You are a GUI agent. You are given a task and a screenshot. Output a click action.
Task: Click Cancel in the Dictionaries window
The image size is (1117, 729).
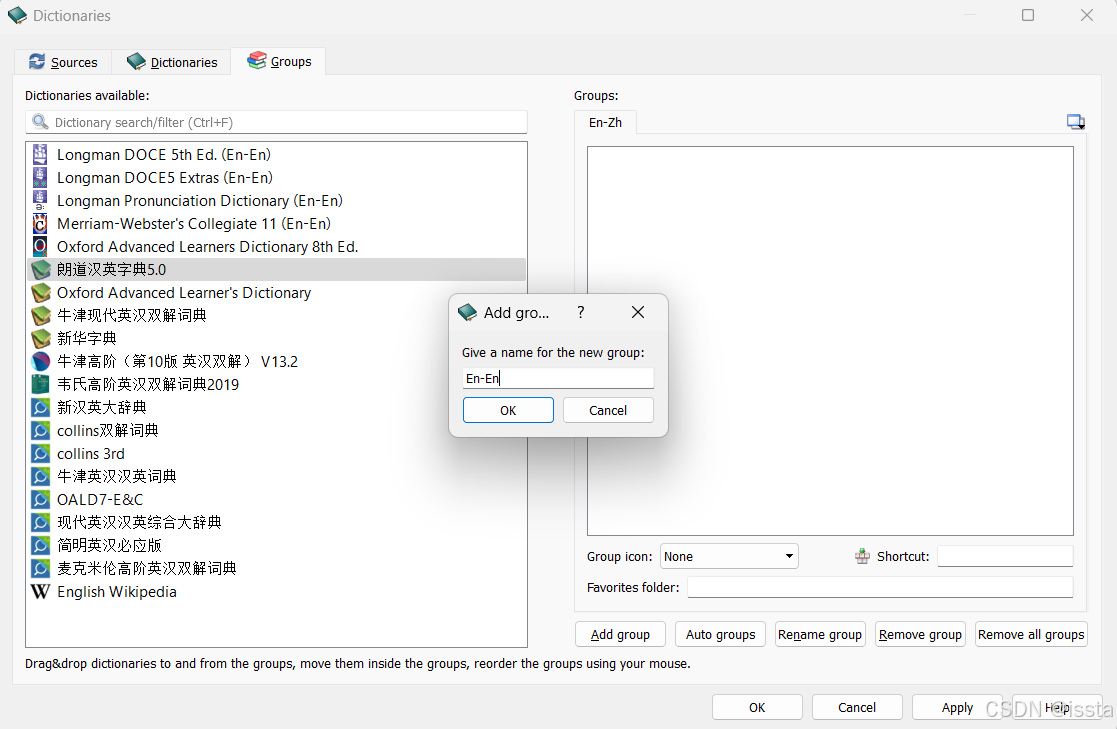(857, 707)
